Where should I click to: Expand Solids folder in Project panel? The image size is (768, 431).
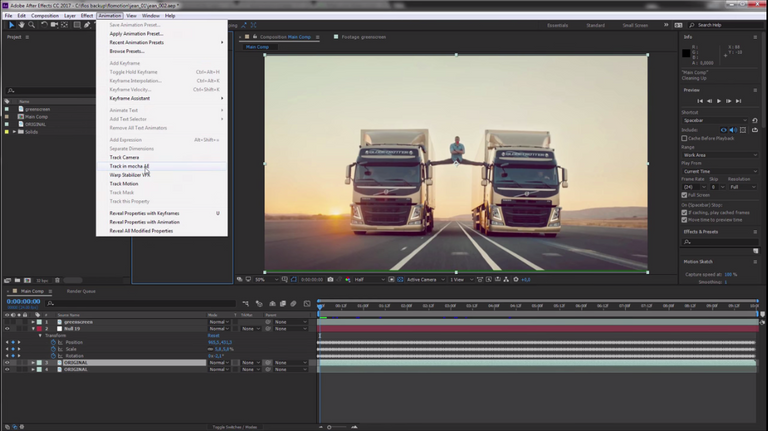click(x=14, y=132)
